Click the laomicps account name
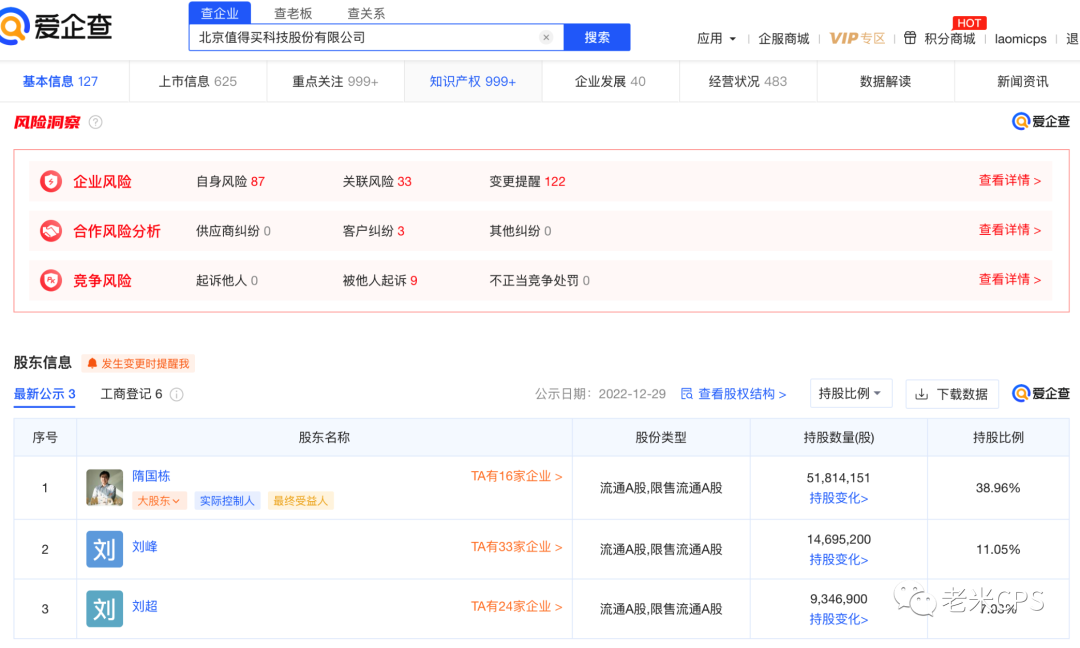The height and width of the screenshot is (648, 1080). click(x=1020, y=39)
